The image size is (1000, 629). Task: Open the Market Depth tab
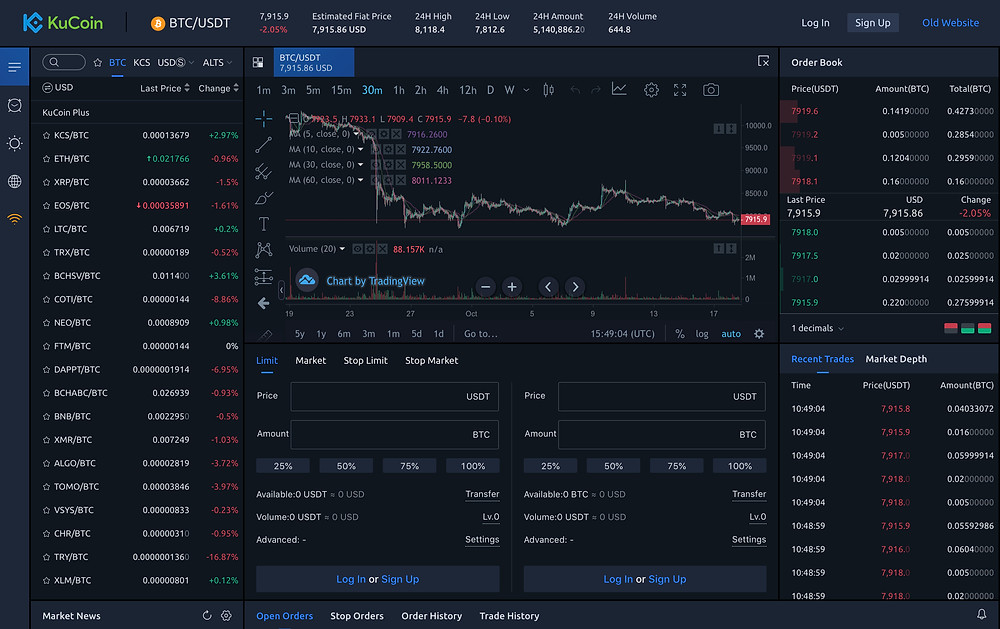click(x=896, y=359)
